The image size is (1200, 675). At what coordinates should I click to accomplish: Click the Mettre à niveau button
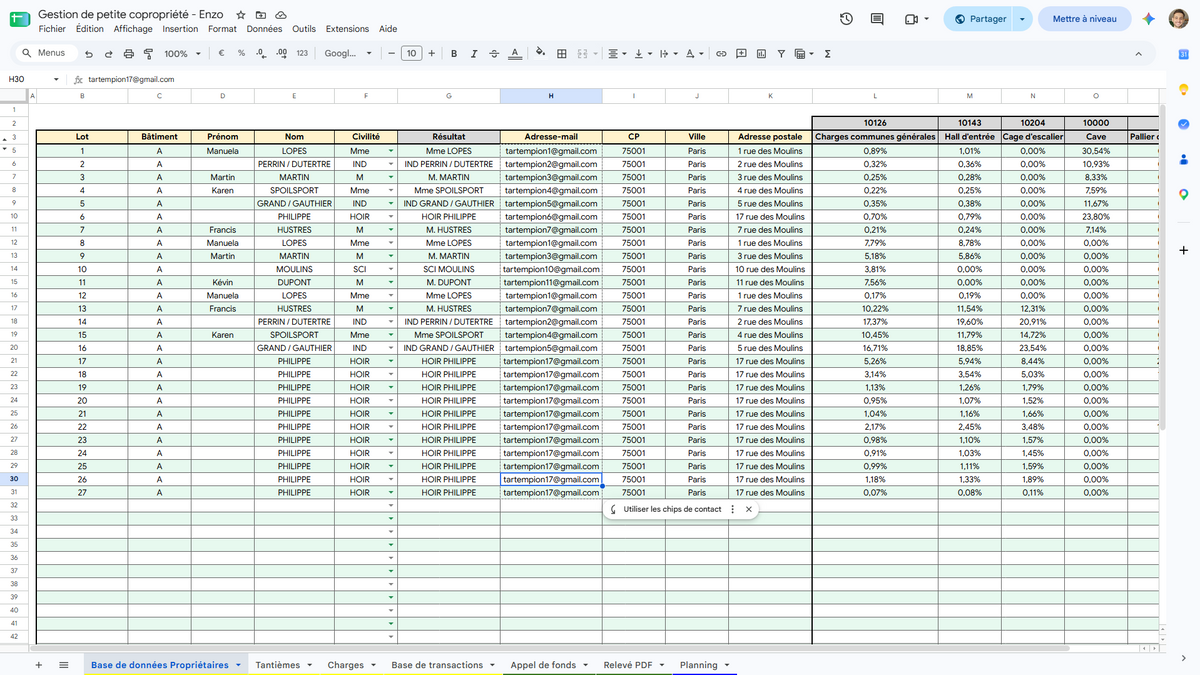click(x=1085, y=19)
